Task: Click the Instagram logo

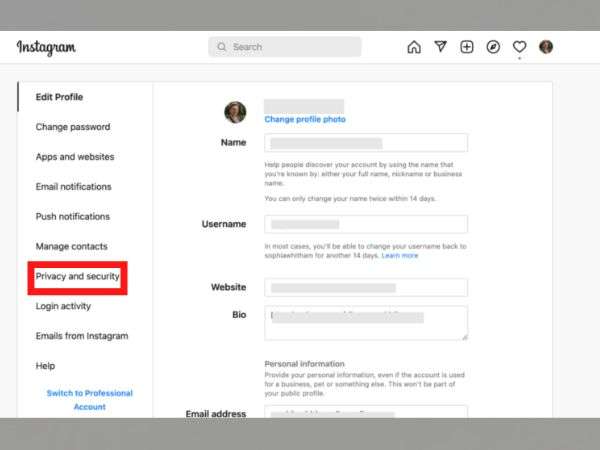Action: tap(46, 47)
